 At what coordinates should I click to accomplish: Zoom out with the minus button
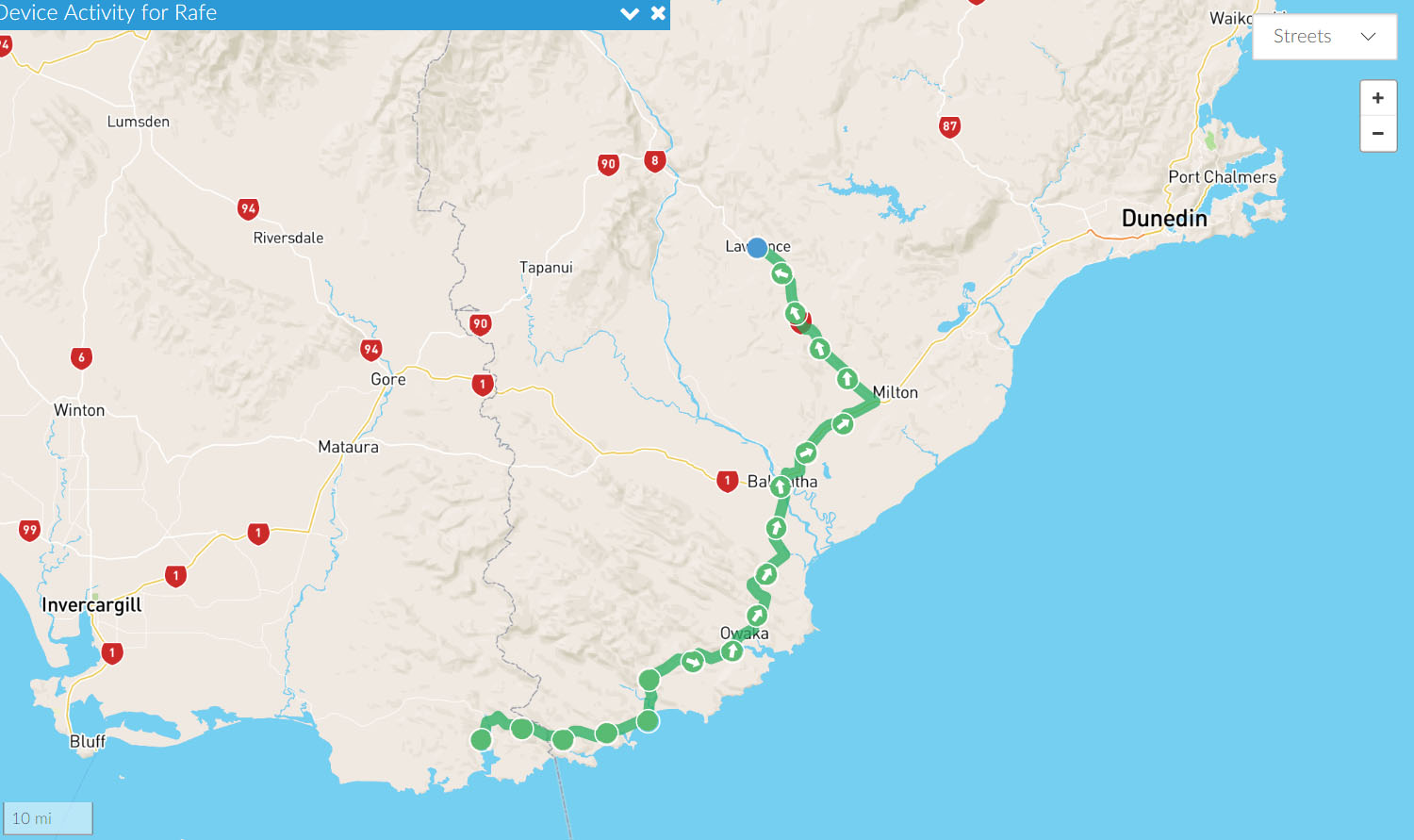[x=1378, y=133]
